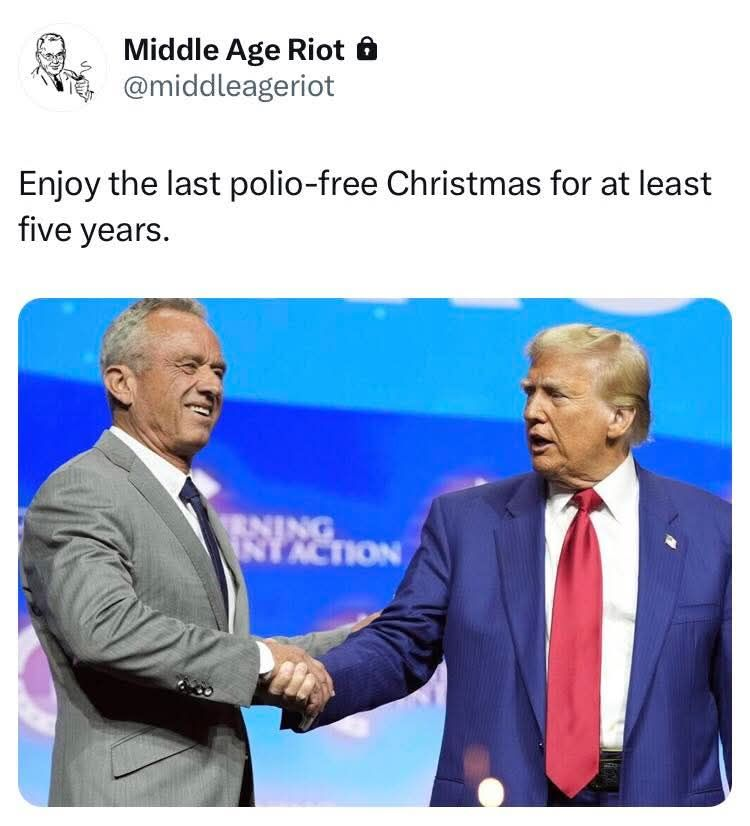This screenshot has height=826, width=750.
Task: Click the padlock icon beside the display name
Action: pyautogui.click(x=367, y=50)
